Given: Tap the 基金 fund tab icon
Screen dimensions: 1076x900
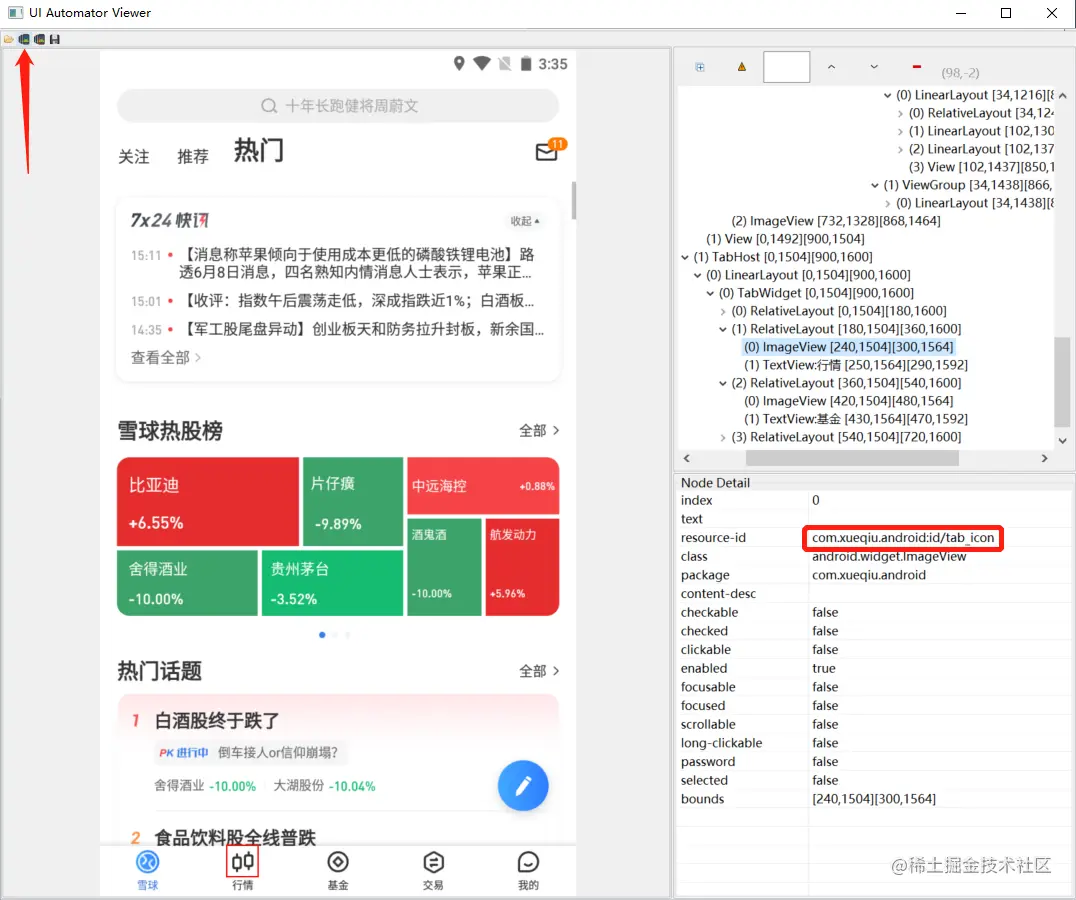Looking at the screenshot, I should (x=338, y=862).
